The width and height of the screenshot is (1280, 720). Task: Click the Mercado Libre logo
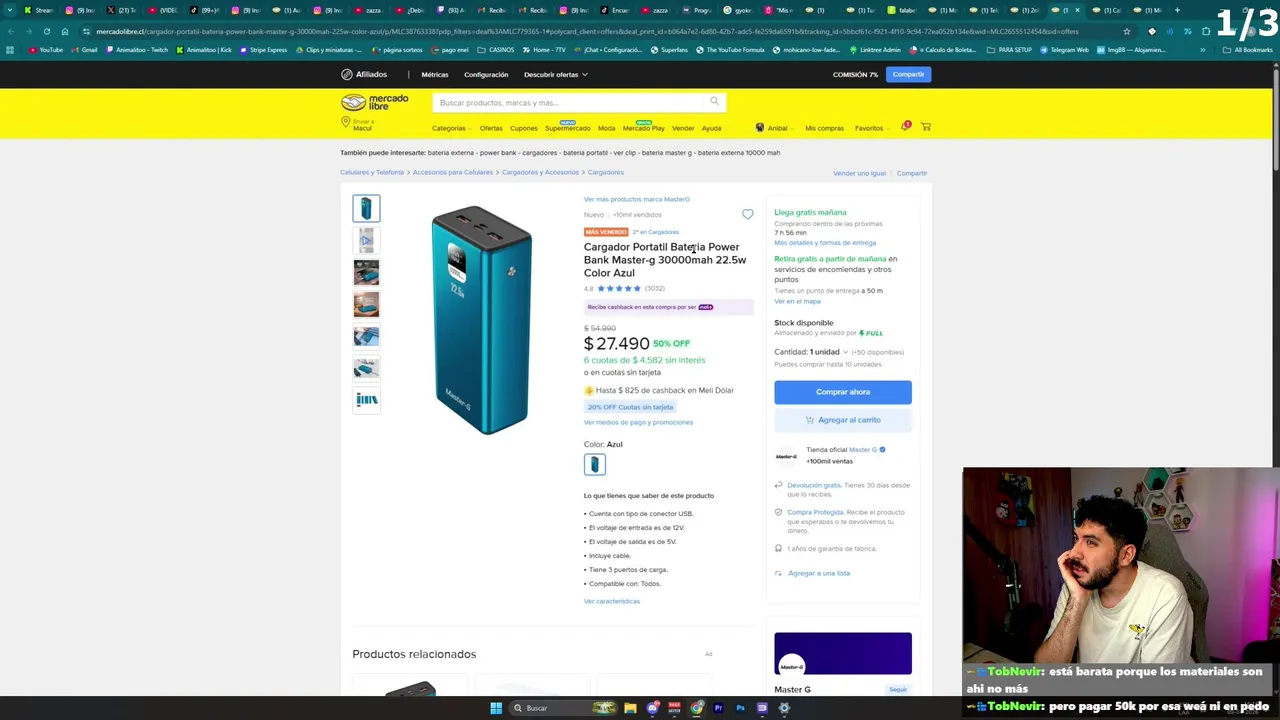pos(374,102)
